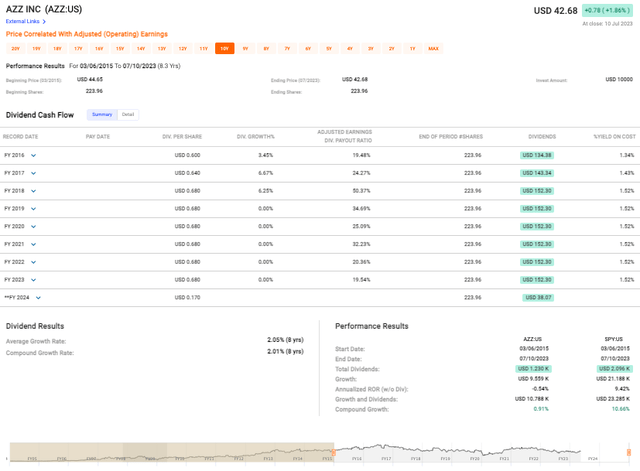The height and width of the screenshot is (471, 640).
Task: Switch Dividend Cash Flow to Summary view
Action: coord(102,115)
